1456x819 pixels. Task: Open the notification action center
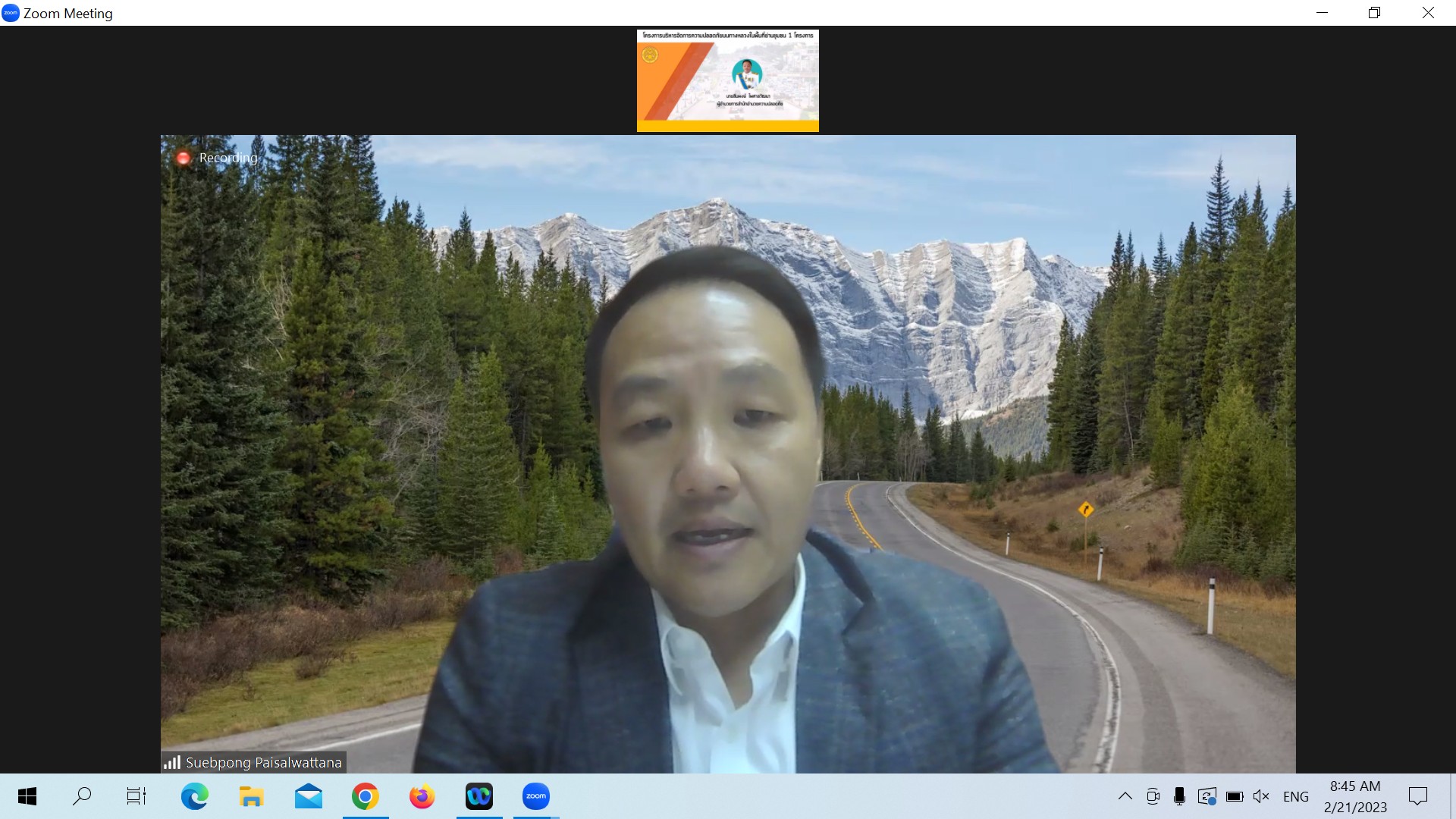click(1417, 796)
